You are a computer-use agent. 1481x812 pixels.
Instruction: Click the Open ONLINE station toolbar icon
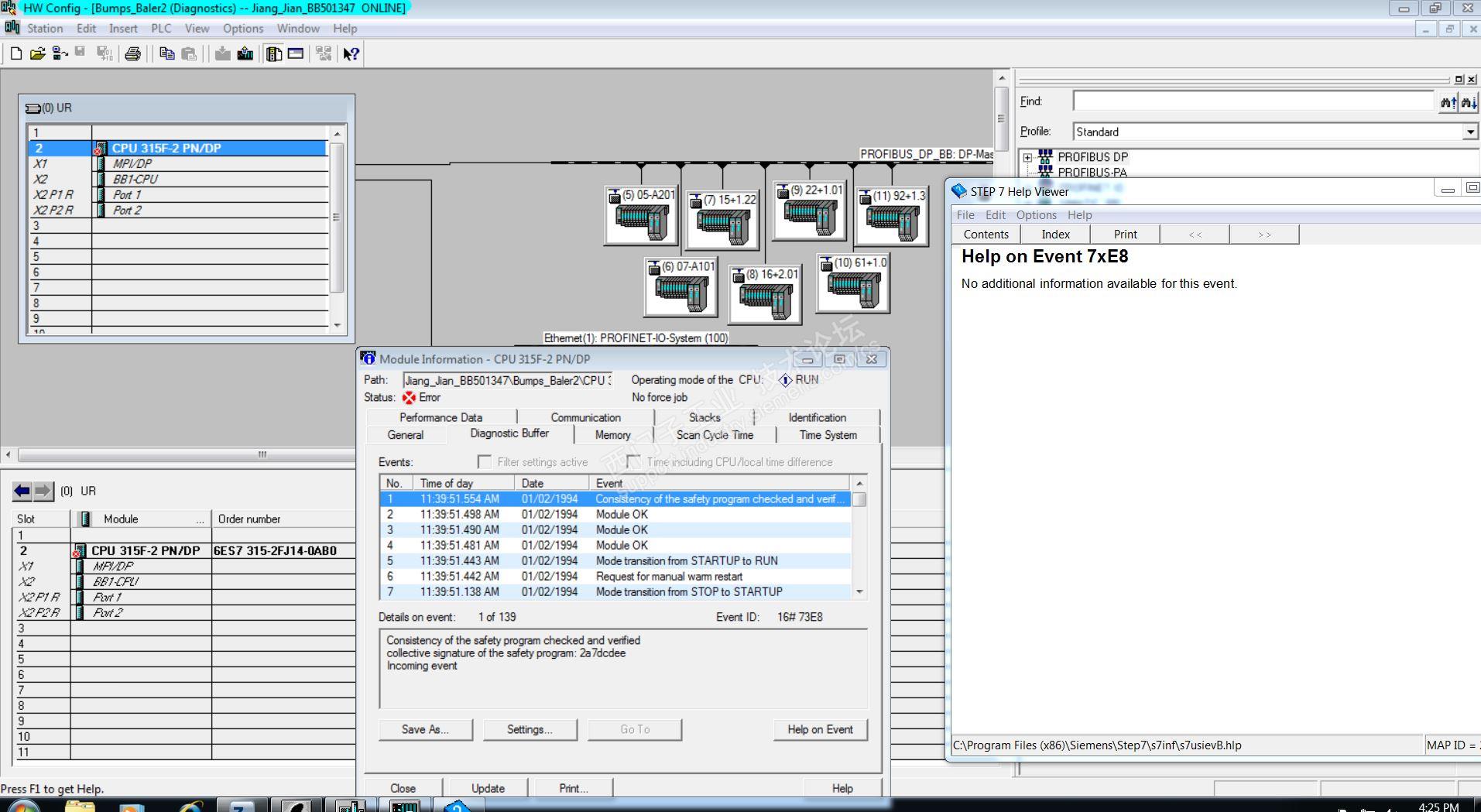(60, 54)
